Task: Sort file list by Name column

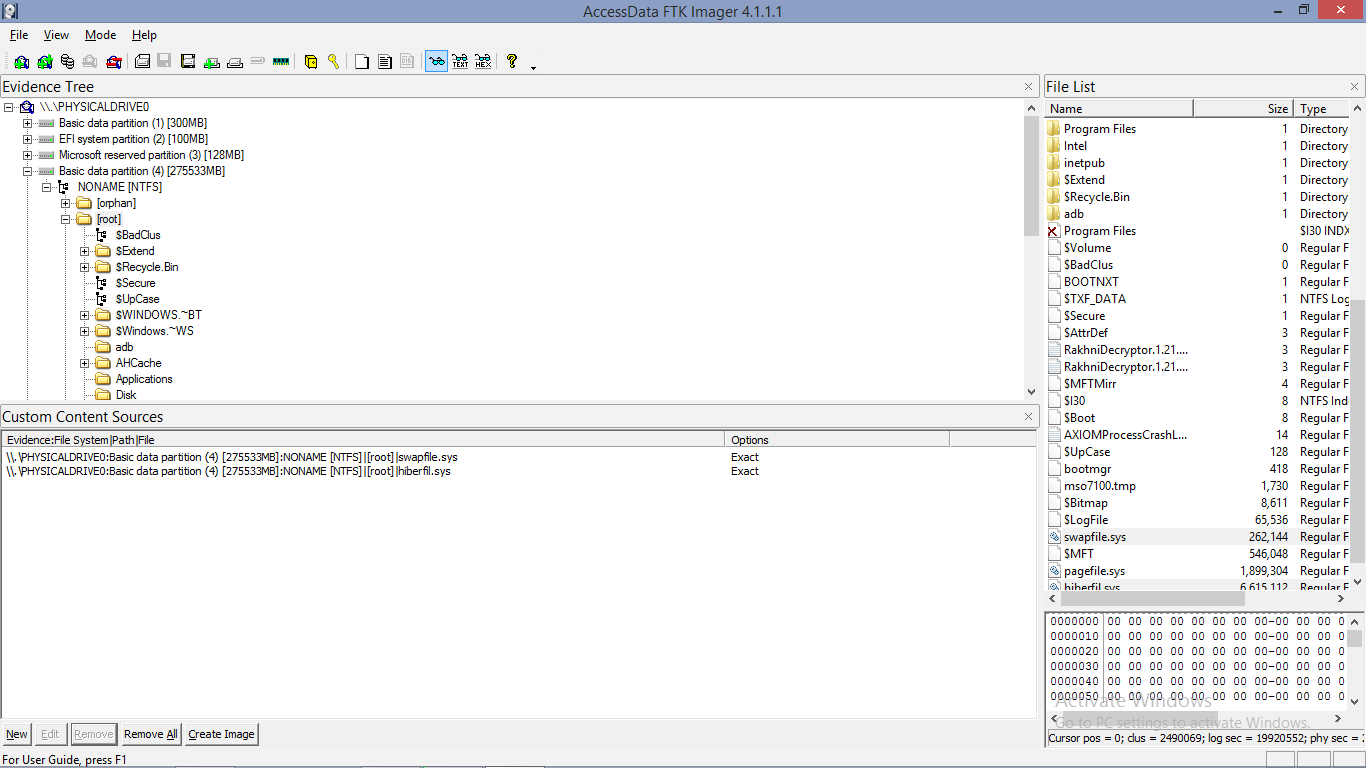Action: click(1118, 108)
